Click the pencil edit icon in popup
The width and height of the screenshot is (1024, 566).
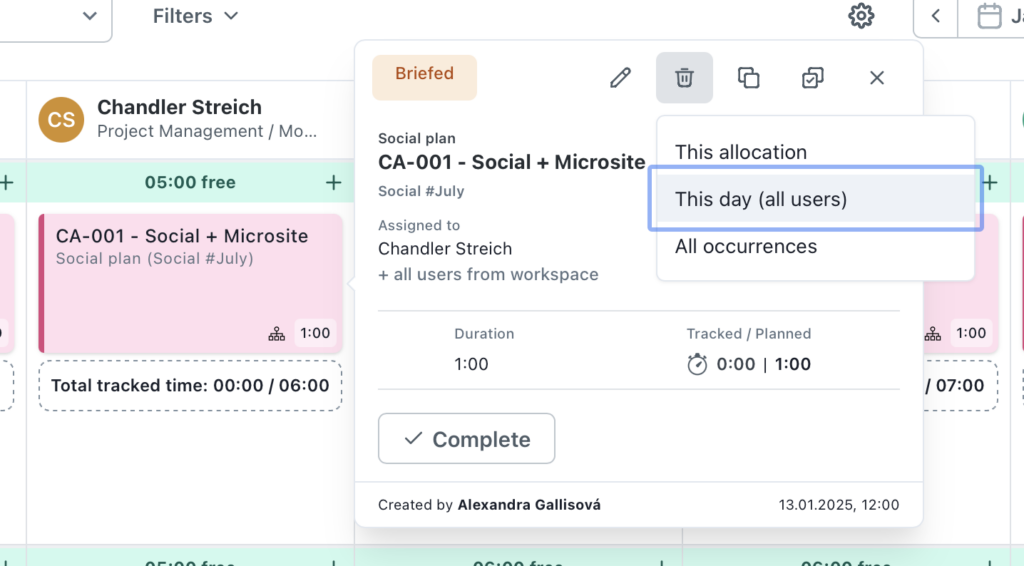[x=620, y=78]
